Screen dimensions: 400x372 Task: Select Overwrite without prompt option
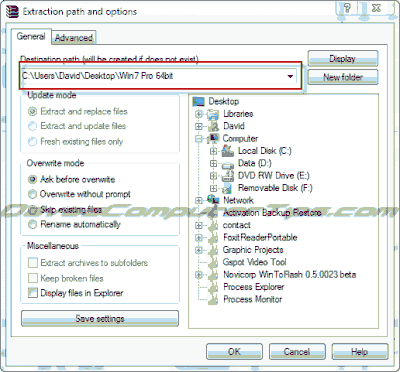32,194
